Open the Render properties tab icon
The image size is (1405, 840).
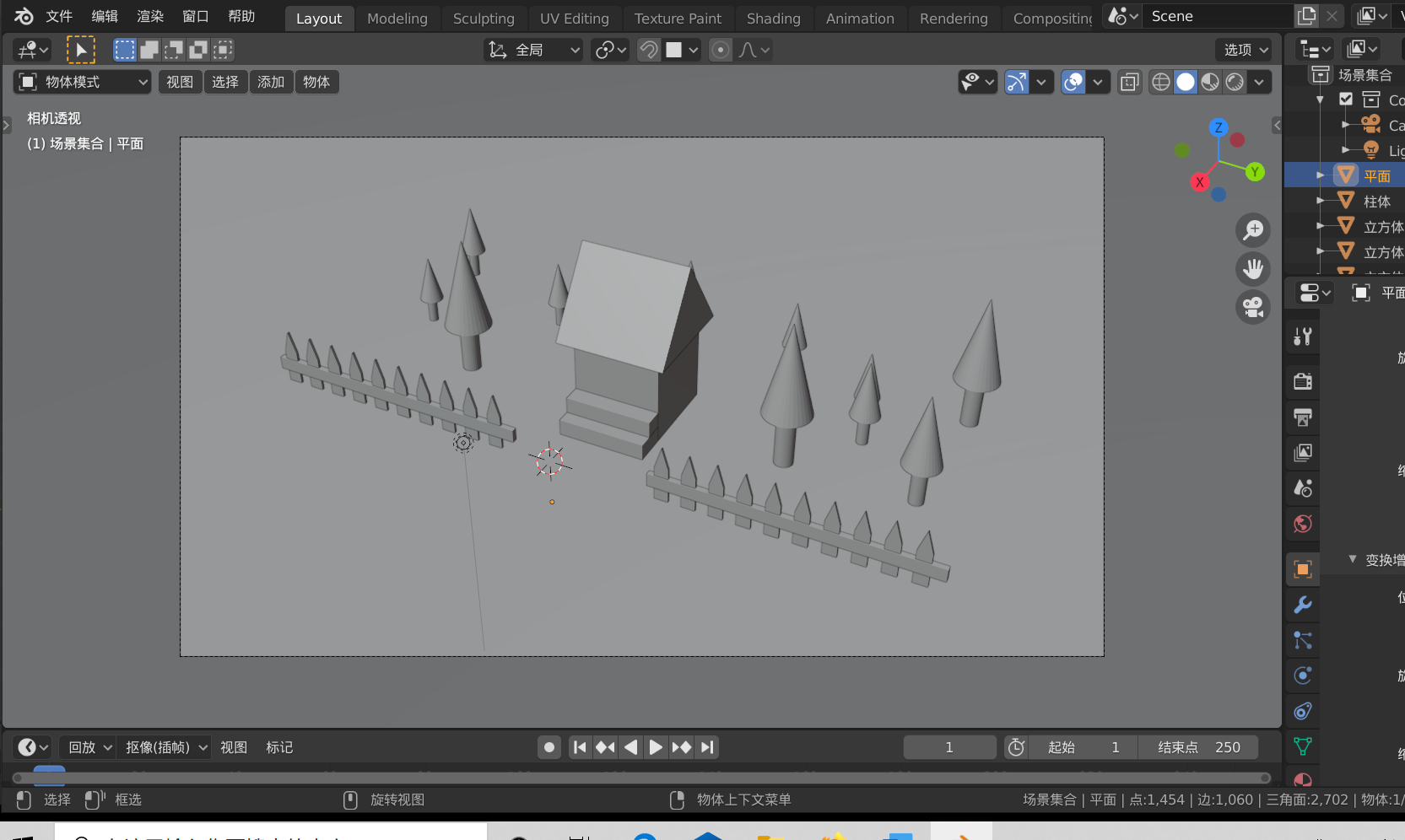(x=1303, y=381)
